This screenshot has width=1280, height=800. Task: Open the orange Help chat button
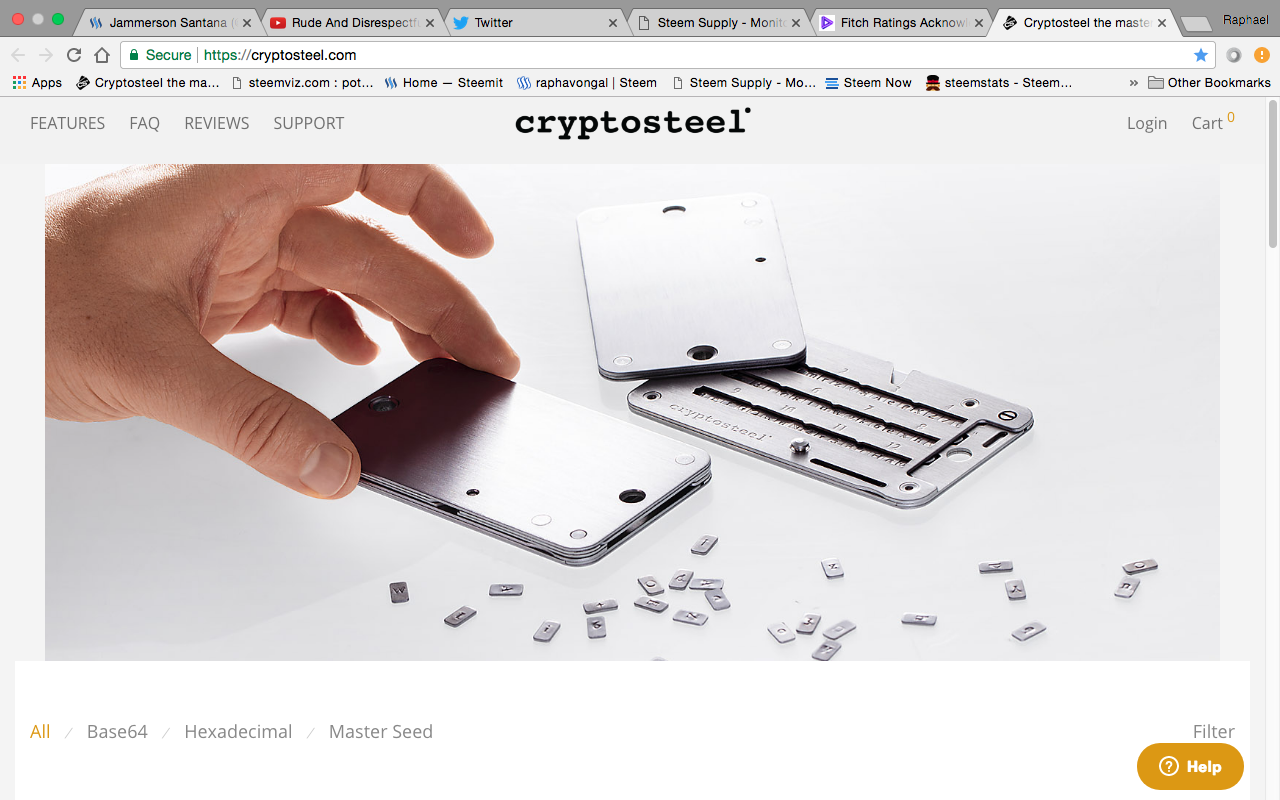point(1190,767)
